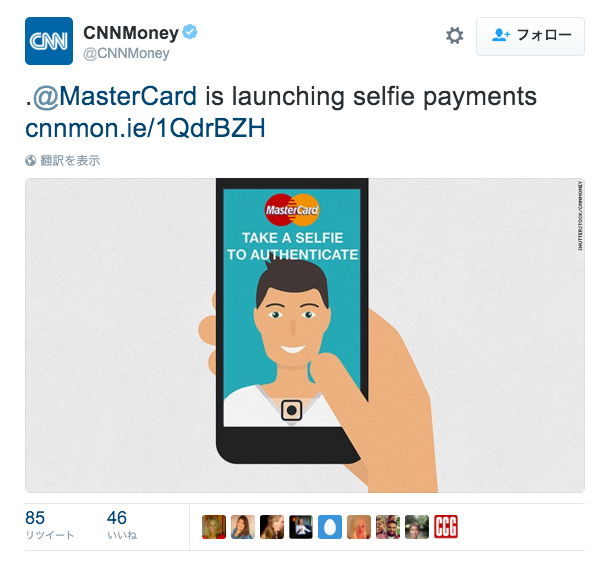Click the フォロー follow button
The image size is (609, 562).
click(530, 36)
